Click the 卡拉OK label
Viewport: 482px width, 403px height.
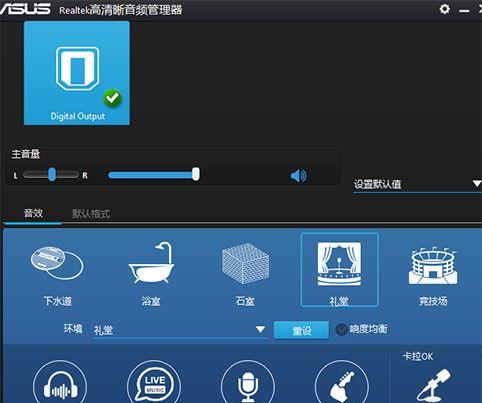pos(418,356)
